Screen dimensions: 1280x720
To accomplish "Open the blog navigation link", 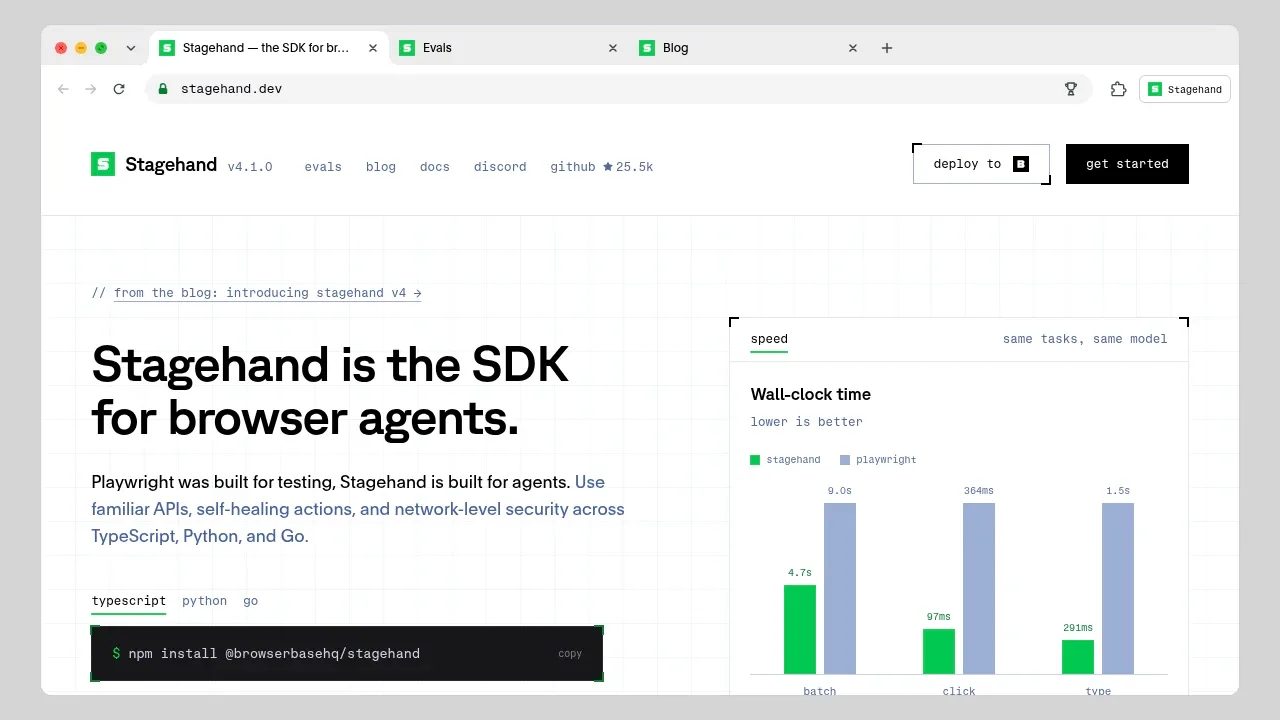I will pos(381,167).
